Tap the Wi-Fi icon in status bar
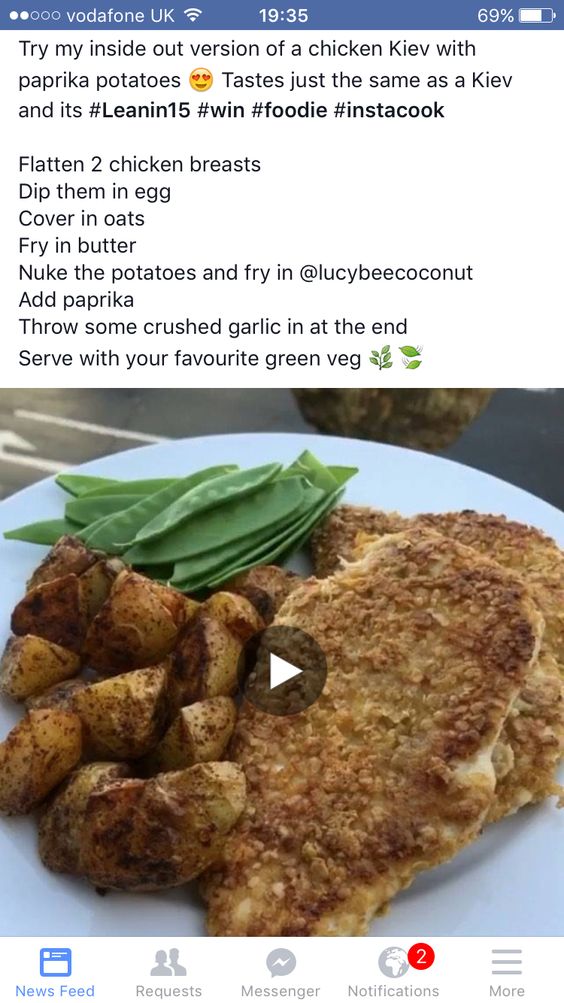Screen dimensions: 564x1003 192,15
